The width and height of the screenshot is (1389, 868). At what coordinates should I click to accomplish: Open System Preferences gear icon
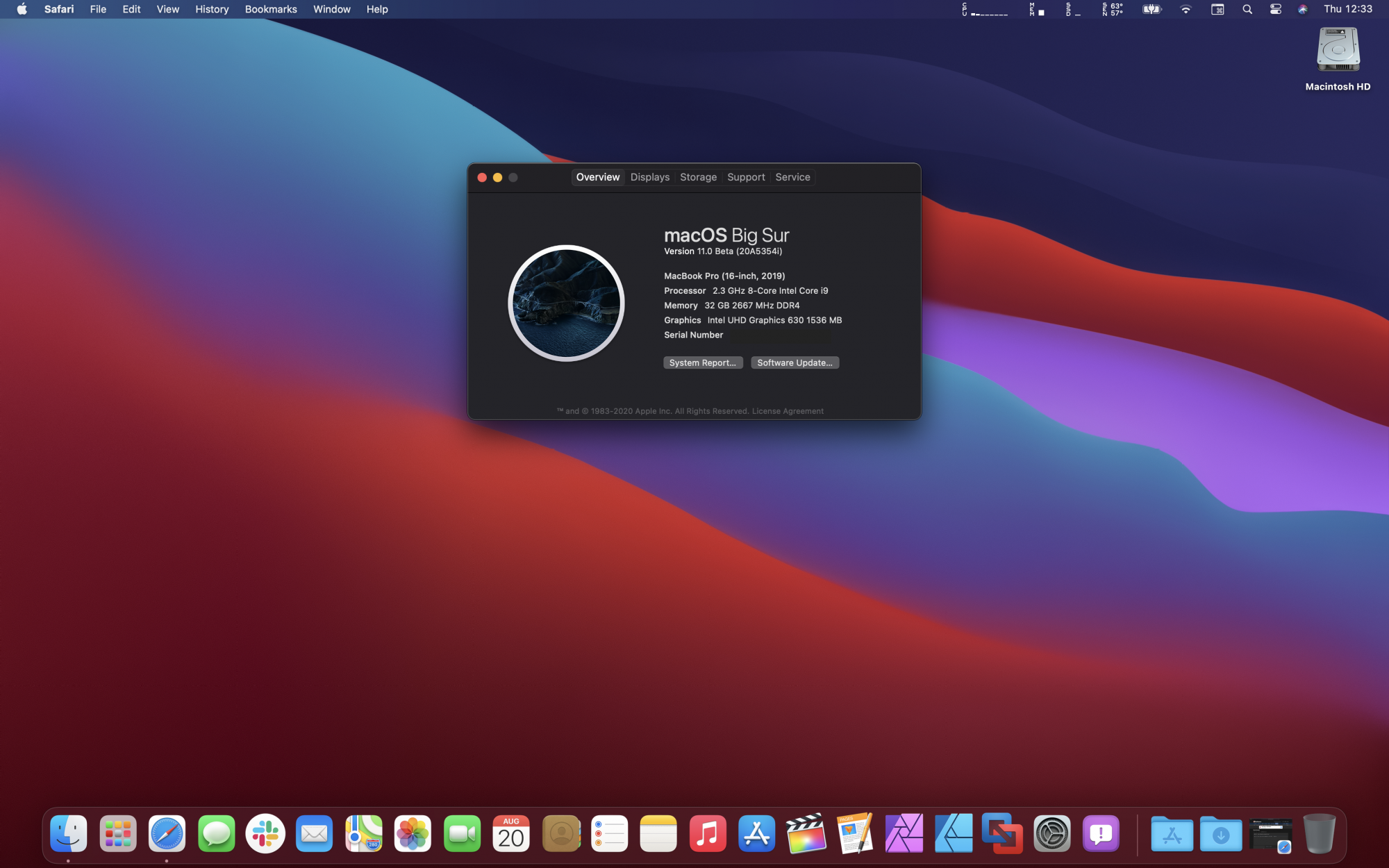pos(1051,833)
